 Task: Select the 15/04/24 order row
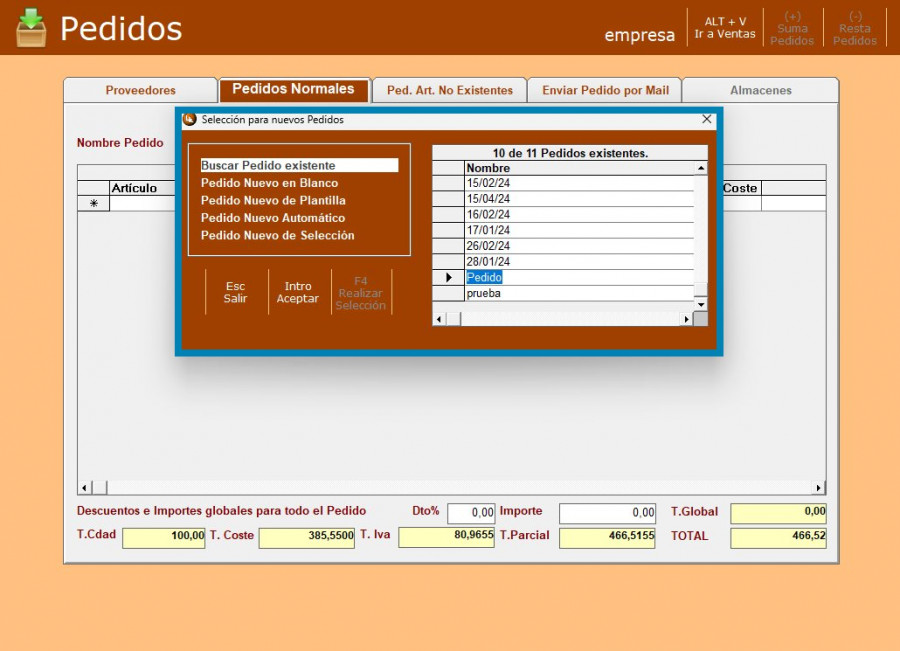pyautogui.click(x=578, y=199)
